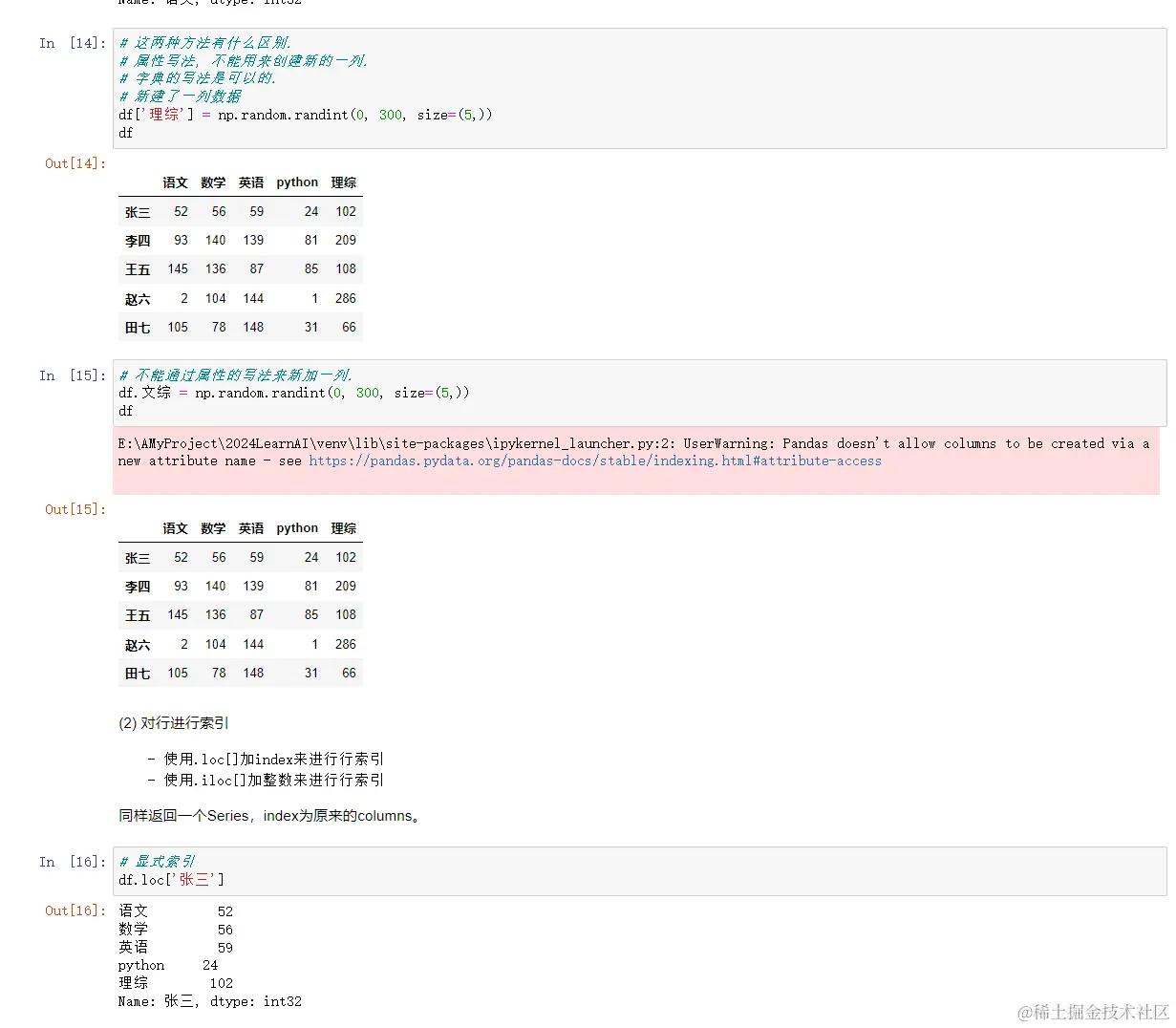Click the 'df.文综 = np.random.randint' code line
This screenshot has height=1028, width=1176.
point(294,393)
